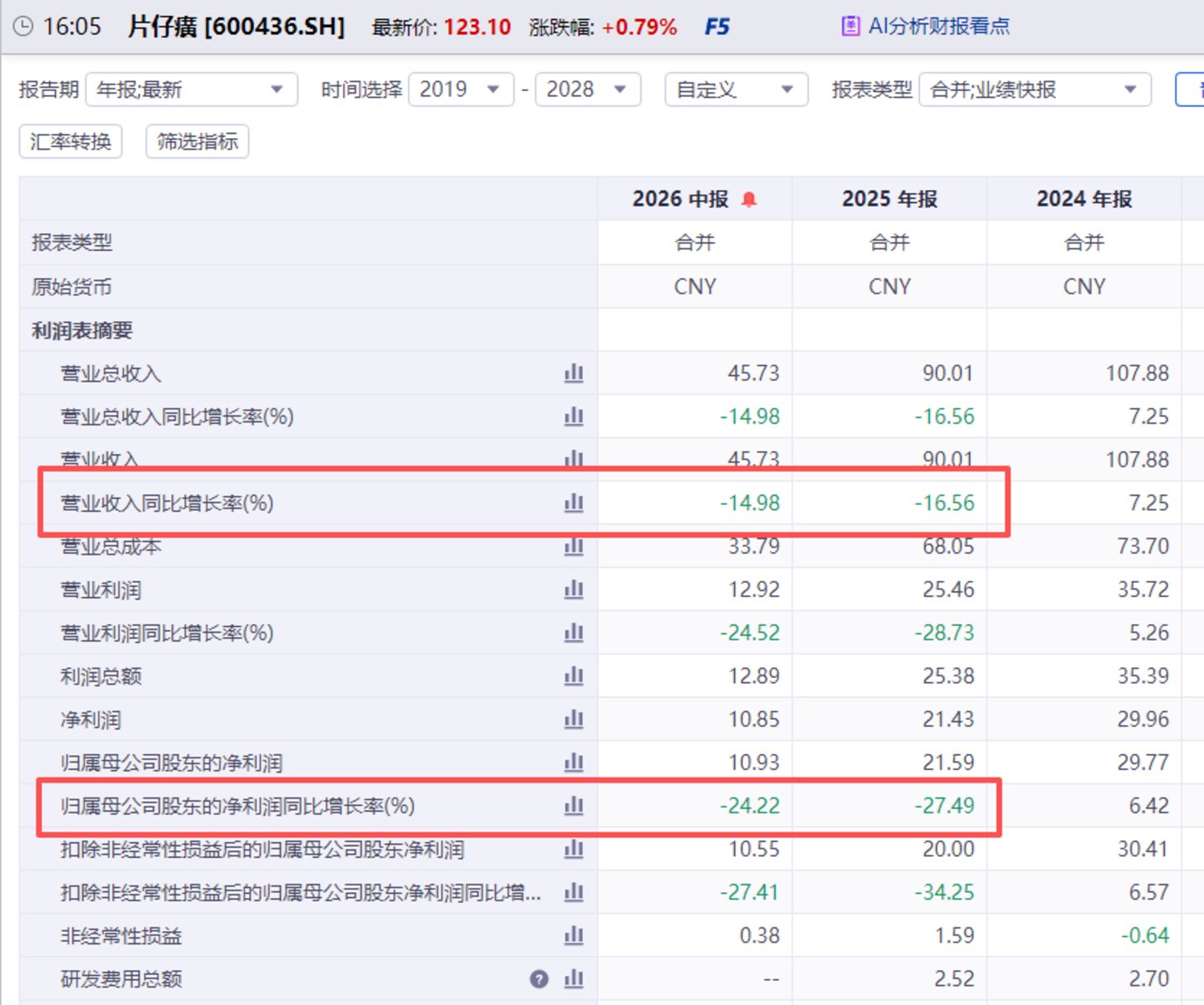Open the AI分析财报看点 link
The width and height of the screenshot is (1204, 1005).
click(939, 27)
